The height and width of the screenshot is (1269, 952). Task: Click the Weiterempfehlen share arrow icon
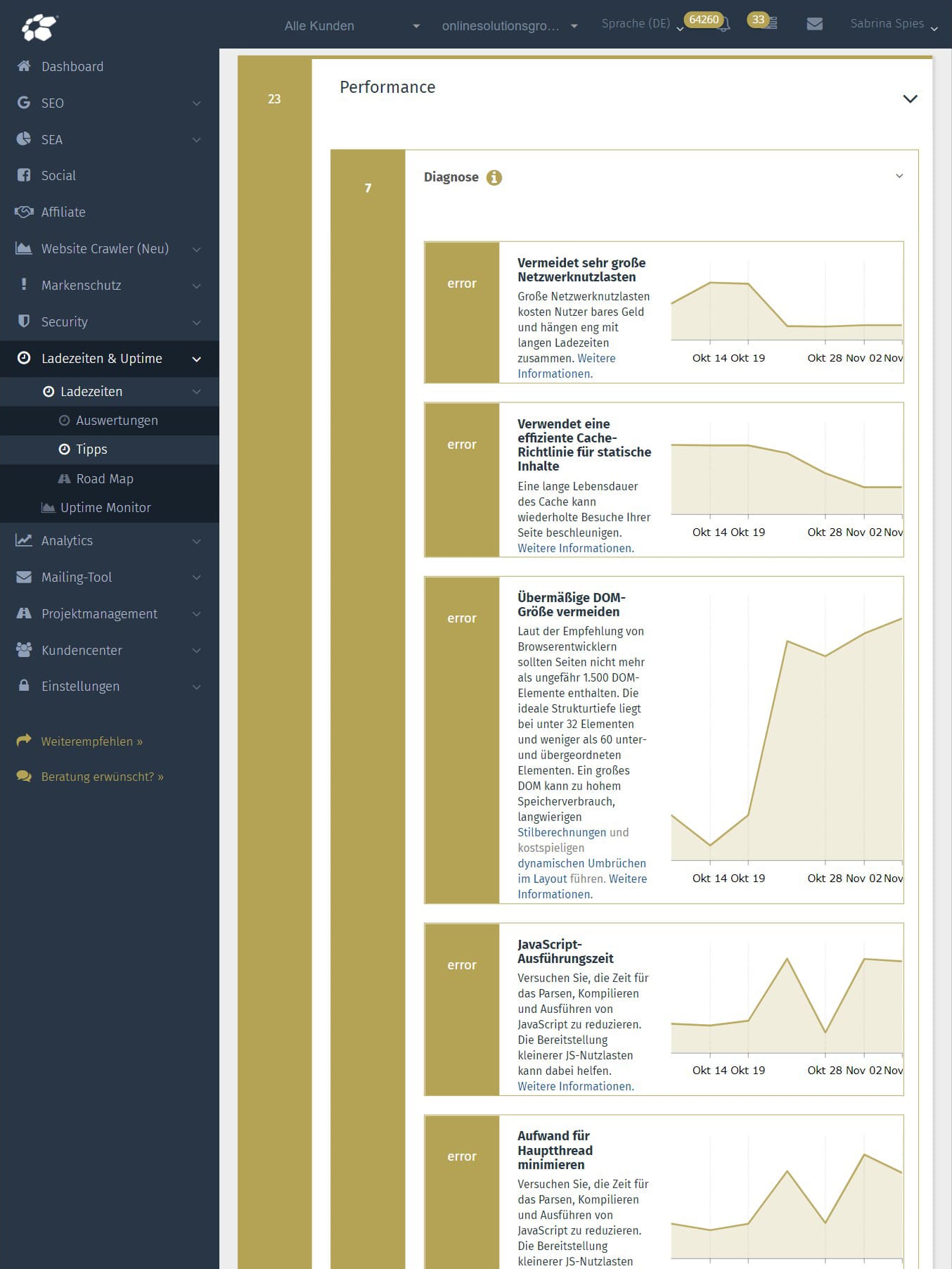(x=24, y=740)
